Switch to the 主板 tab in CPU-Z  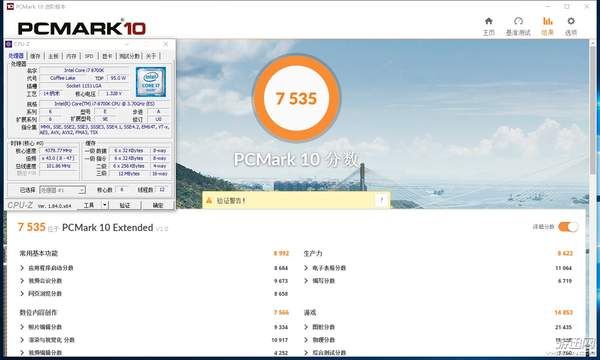pos(53,56)
